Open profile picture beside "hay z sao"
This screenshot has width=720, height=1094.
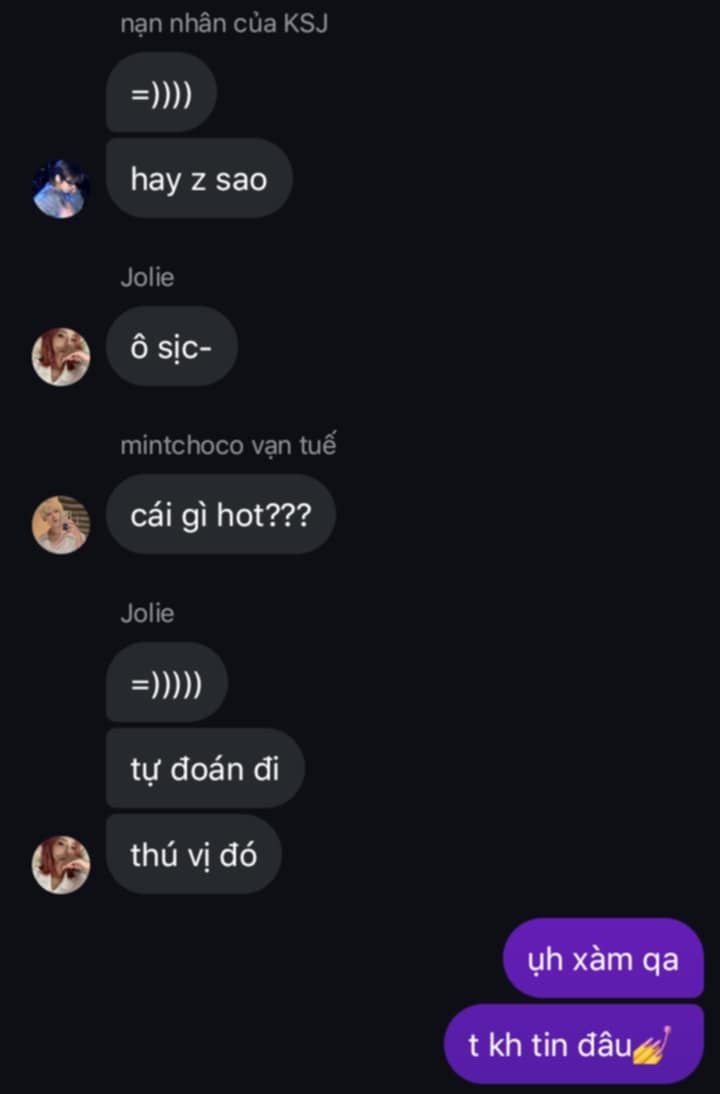click(x=61, y=189)
